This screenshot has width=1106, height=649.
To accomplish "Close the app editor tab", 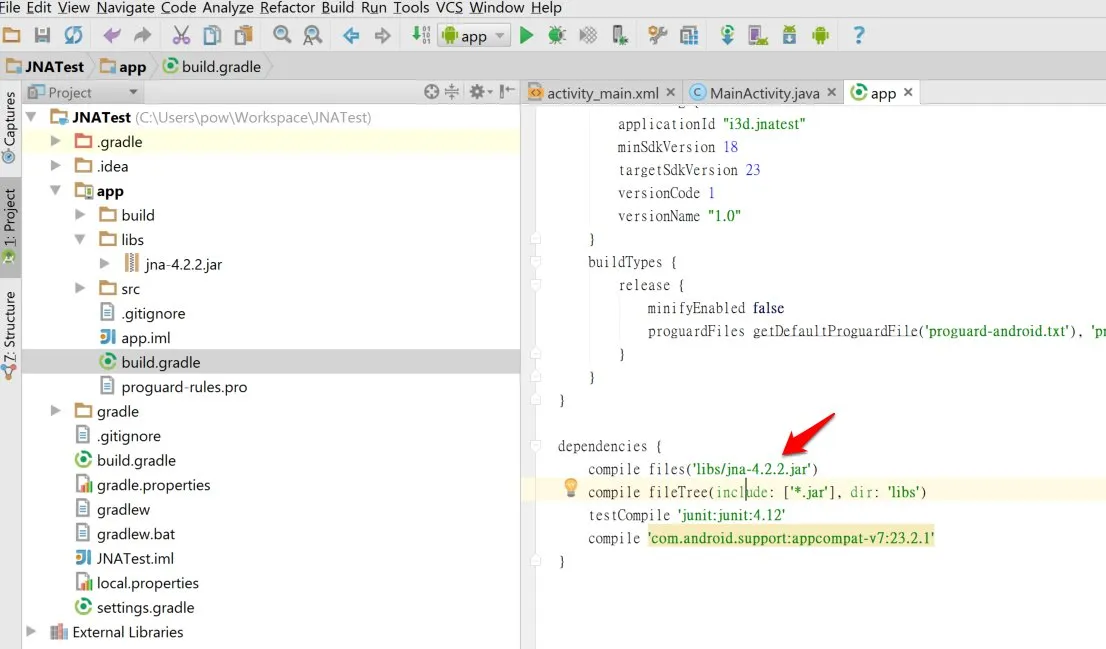I will coord(908,92).
